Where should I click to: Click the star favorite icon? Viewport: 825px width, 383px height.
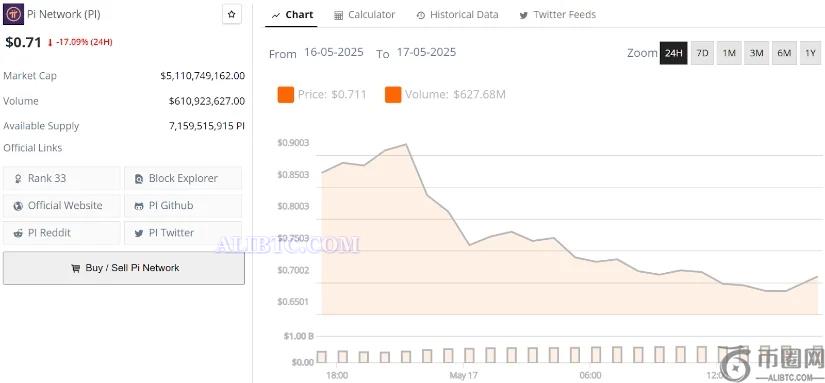[x=232, y=15]
